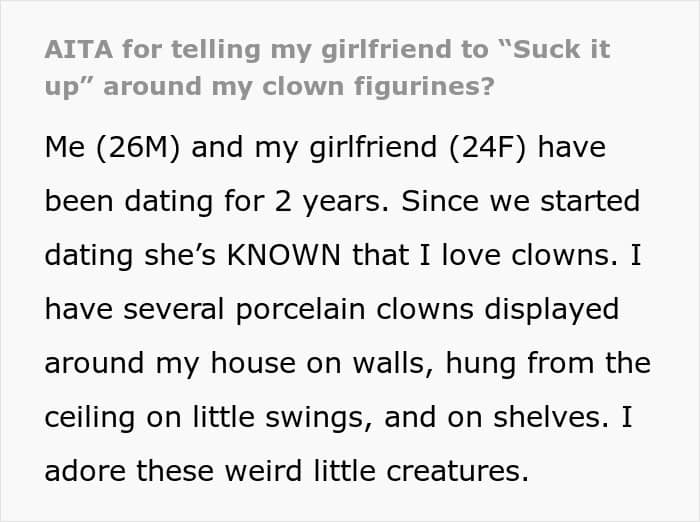Click the word "walls," in the paragraph
700x522 pixels.
394,363
